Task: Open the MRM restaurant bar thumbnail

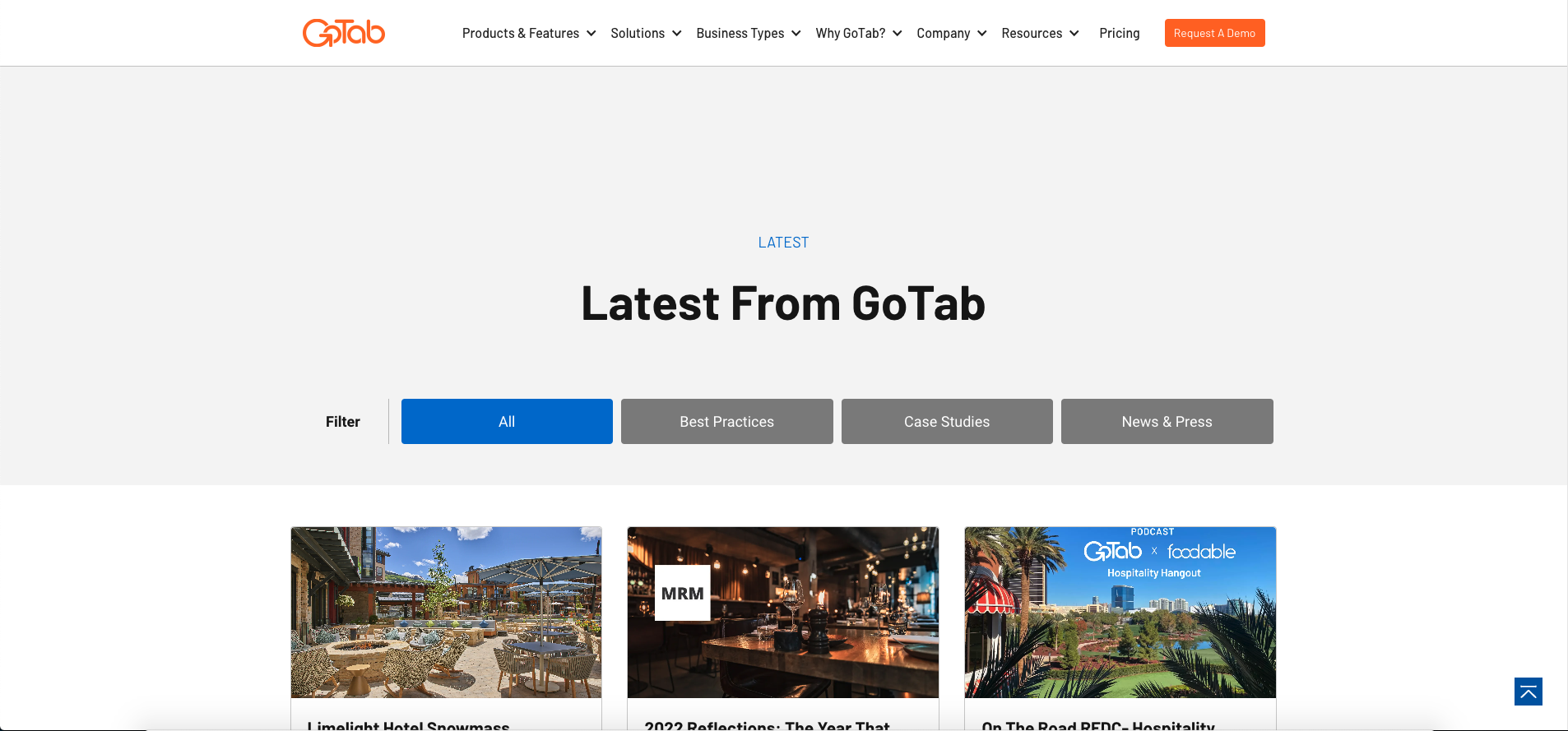Action: pyautogui.click(x=782, y=613)
